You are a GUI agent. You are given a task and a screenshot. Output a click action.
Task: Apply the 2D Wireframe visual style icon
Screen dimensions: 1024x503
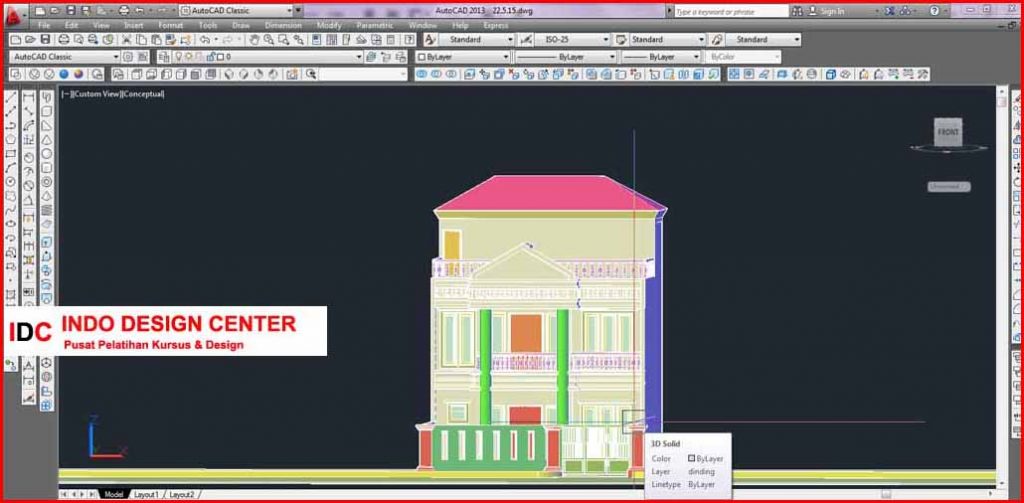tap(18, 74)
